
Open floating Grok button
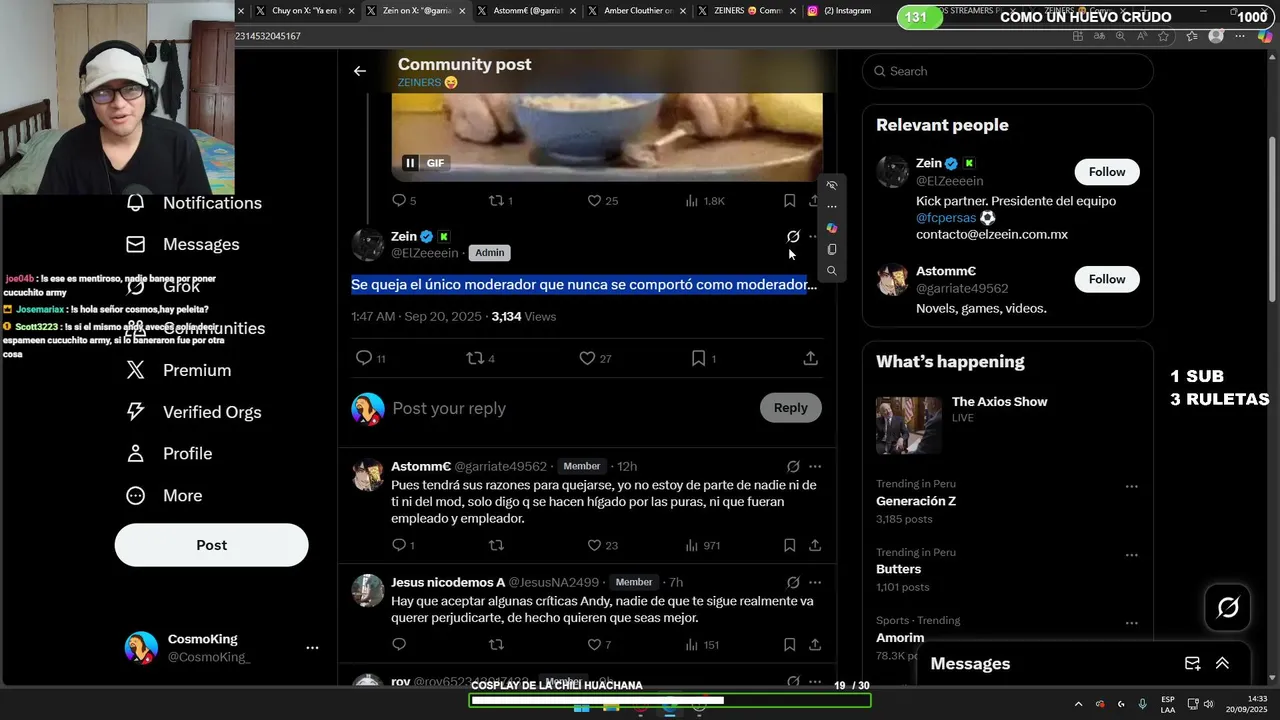pos(1228,607)
